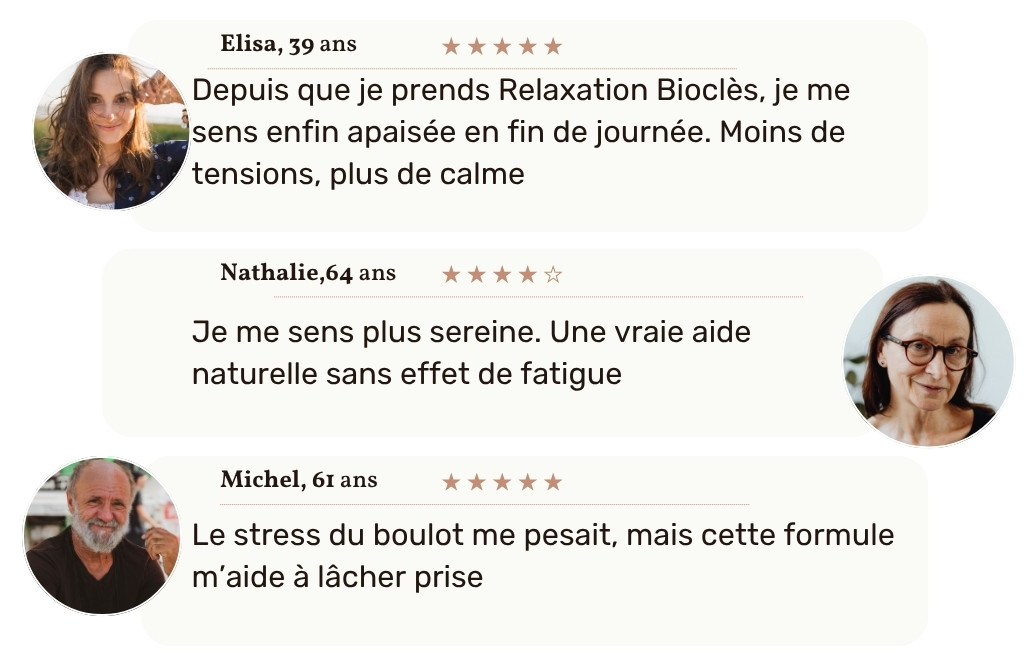
Task: Click Michel's profile photo
Action: (x=102, y=535)
